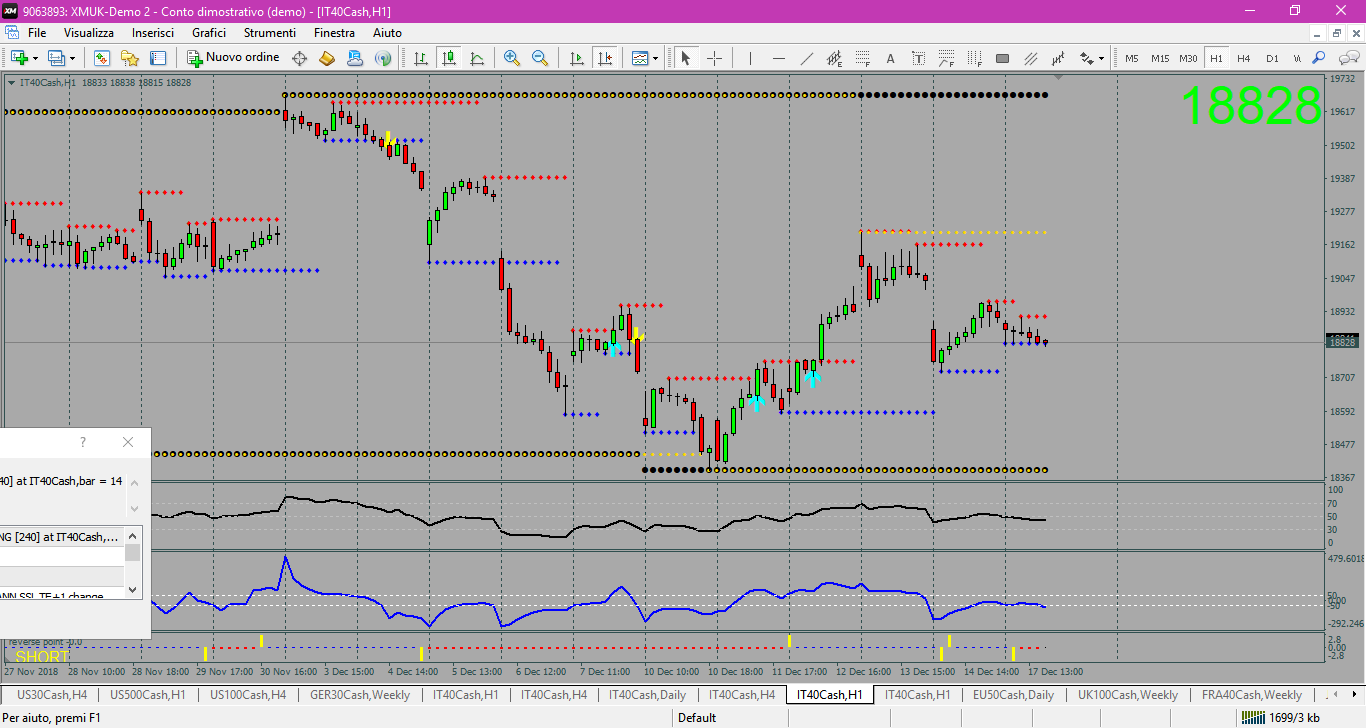Open the search magnifier icon
The image size is (1366, 728).
tap(1319, 58)
